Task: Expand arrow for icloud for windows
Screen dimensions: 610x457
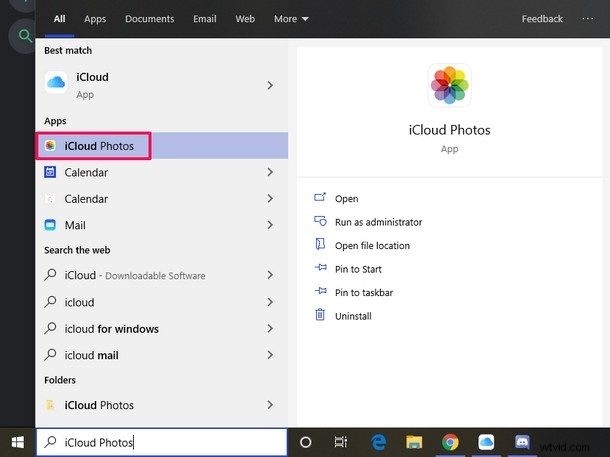Action: 270,328
